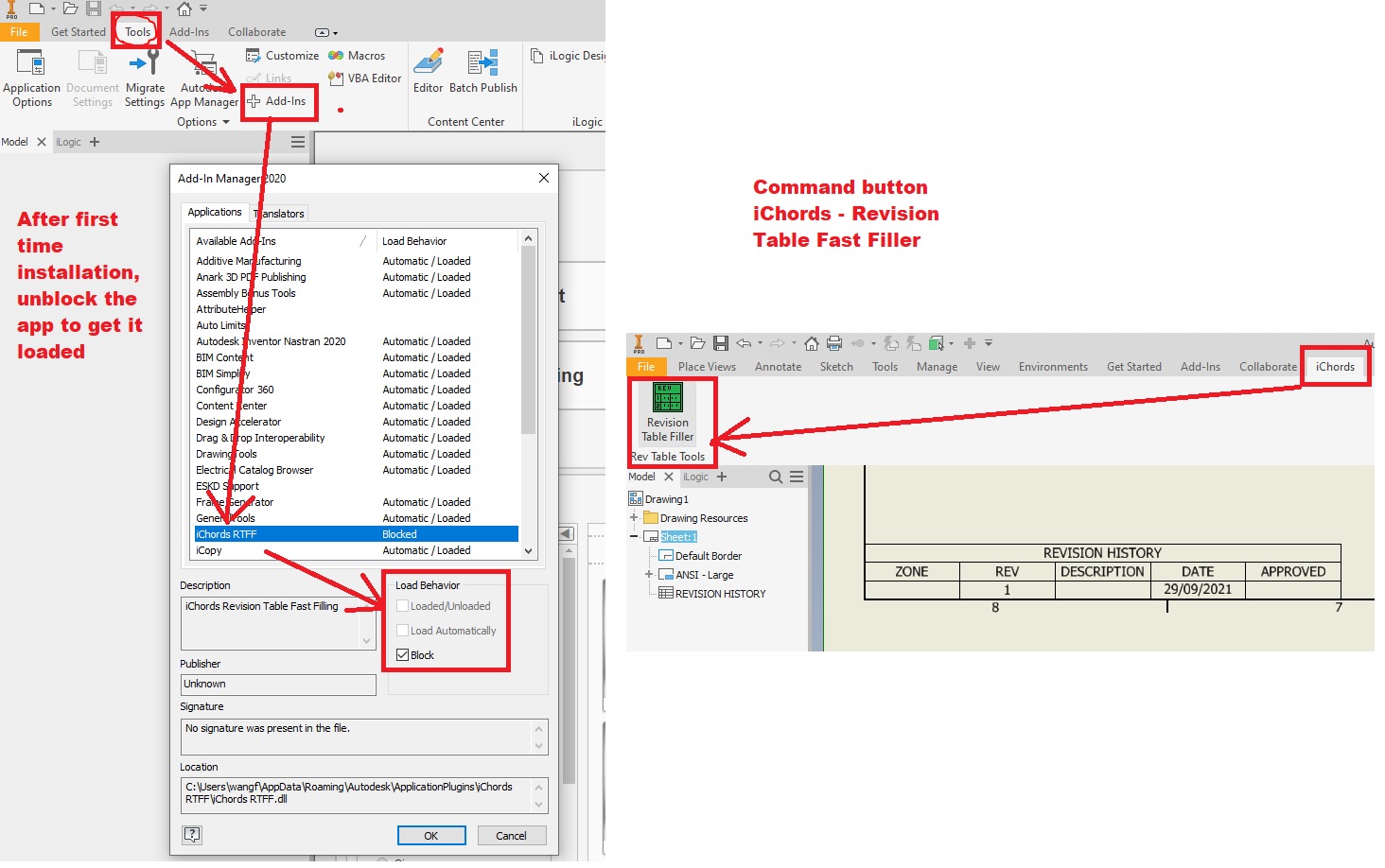Click the Open folder icon in the drawing window toolbar
The image size is (1385, 868).
pos(697,343)
